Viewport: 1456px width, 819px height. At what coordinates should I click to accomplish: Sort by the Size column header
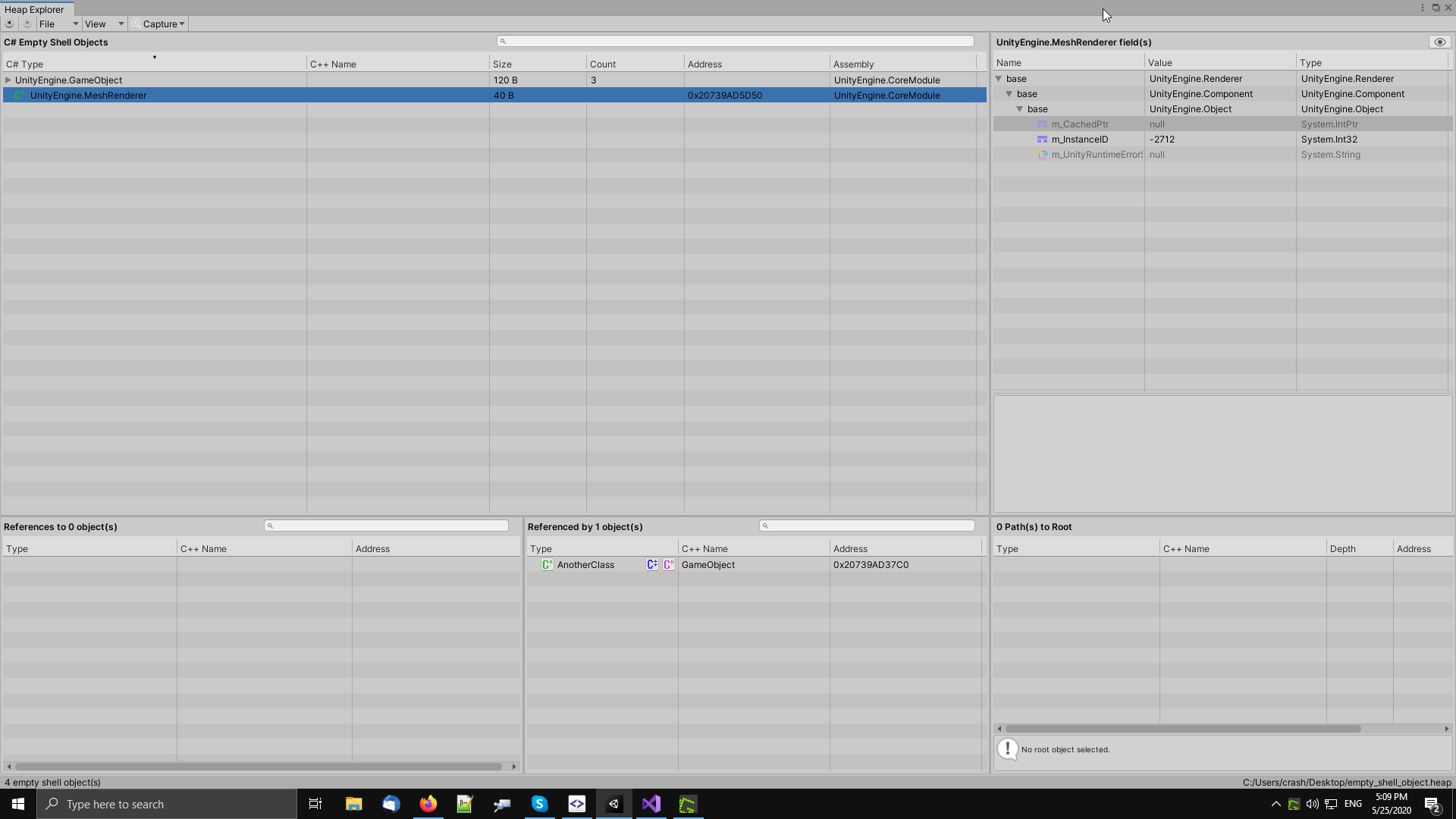click(502, 64)
